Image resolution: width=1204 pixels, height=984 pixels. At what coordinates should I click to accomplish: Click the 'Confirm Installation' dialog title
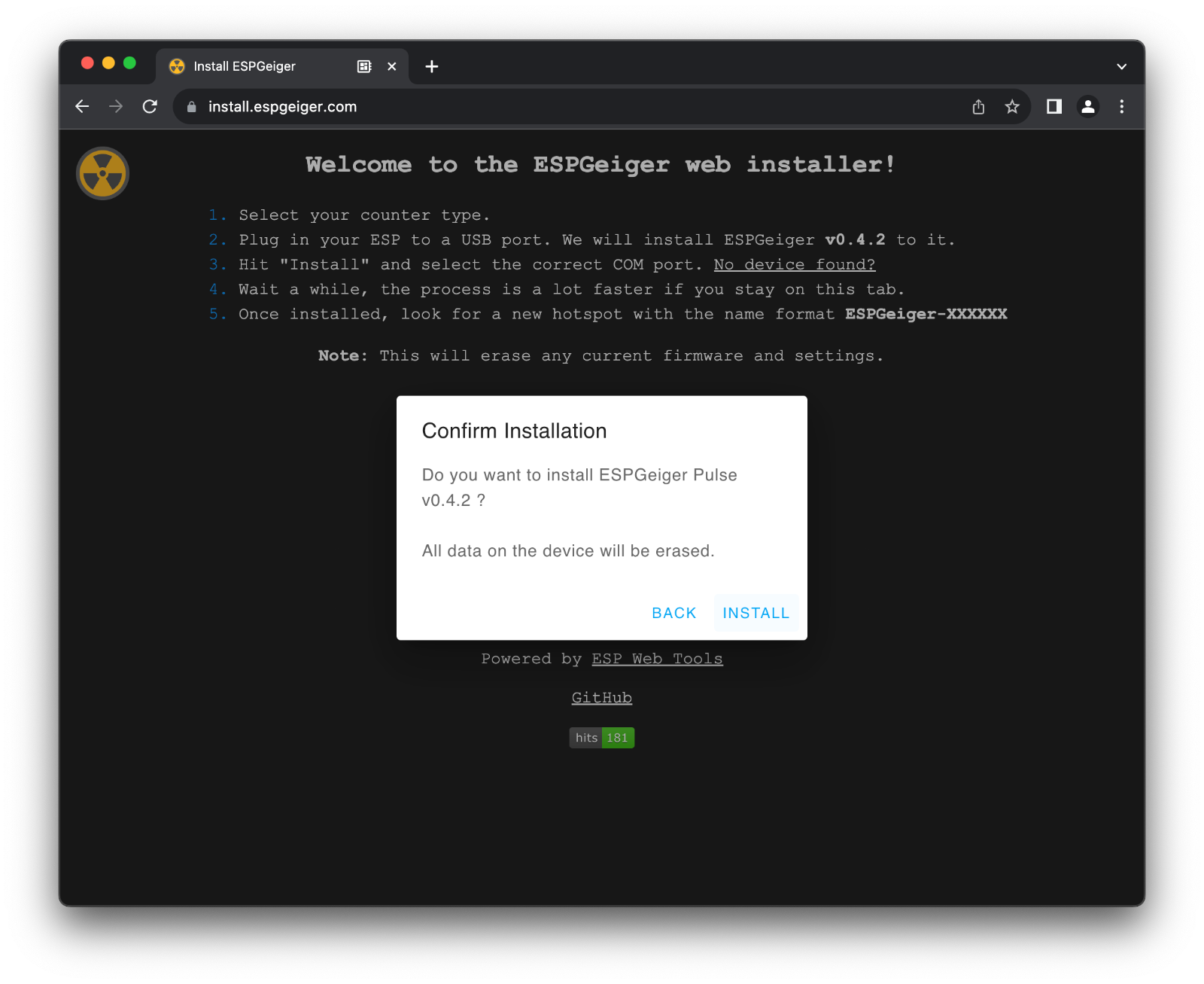(x=514, y=431)
